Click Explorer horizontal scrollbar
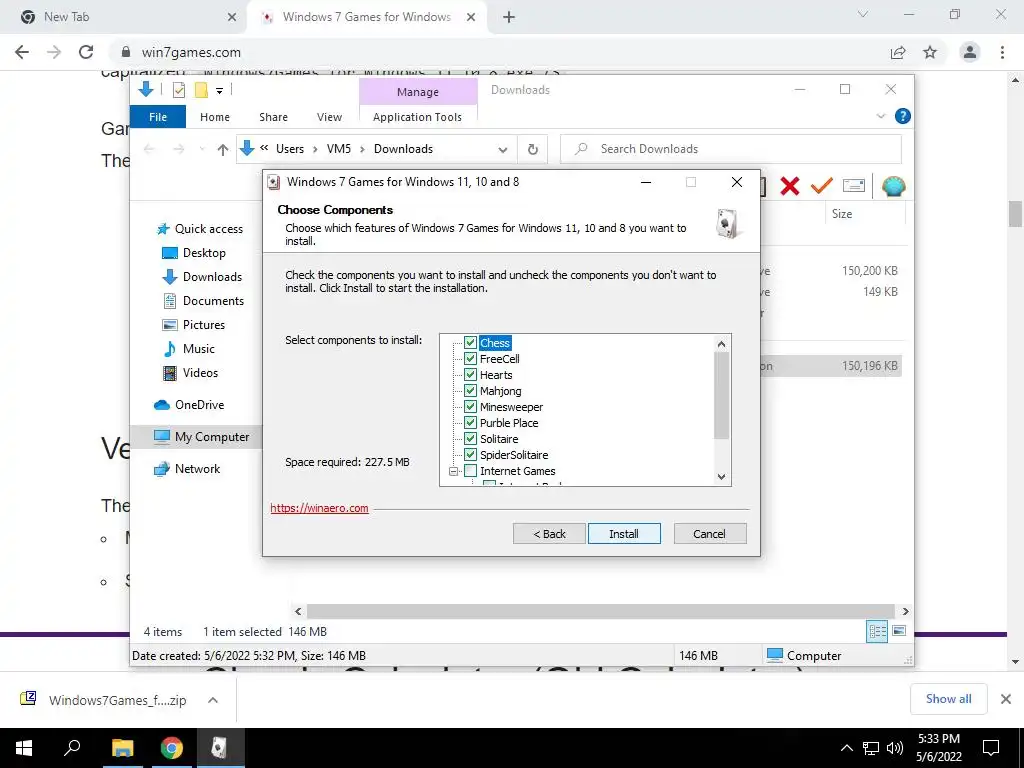The height and width of the screenshot is (768, 1024). click(601, 611)
